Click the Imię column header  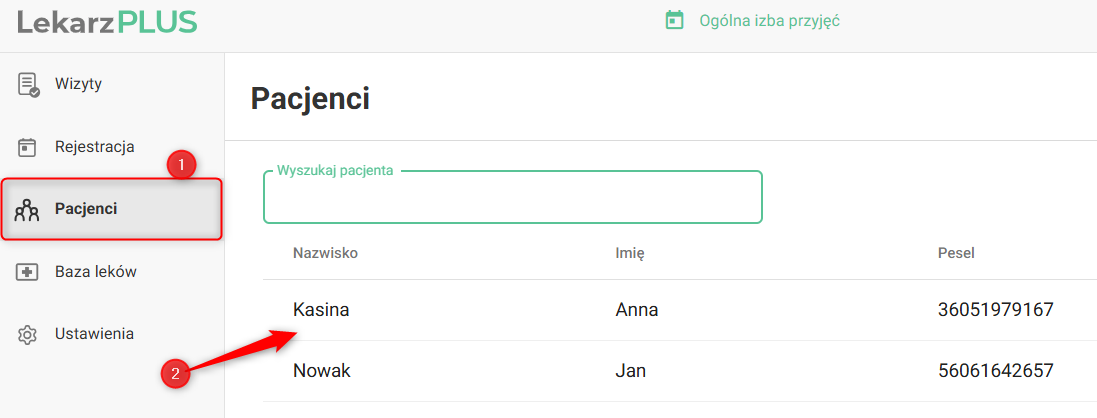(x=629, y=253)
